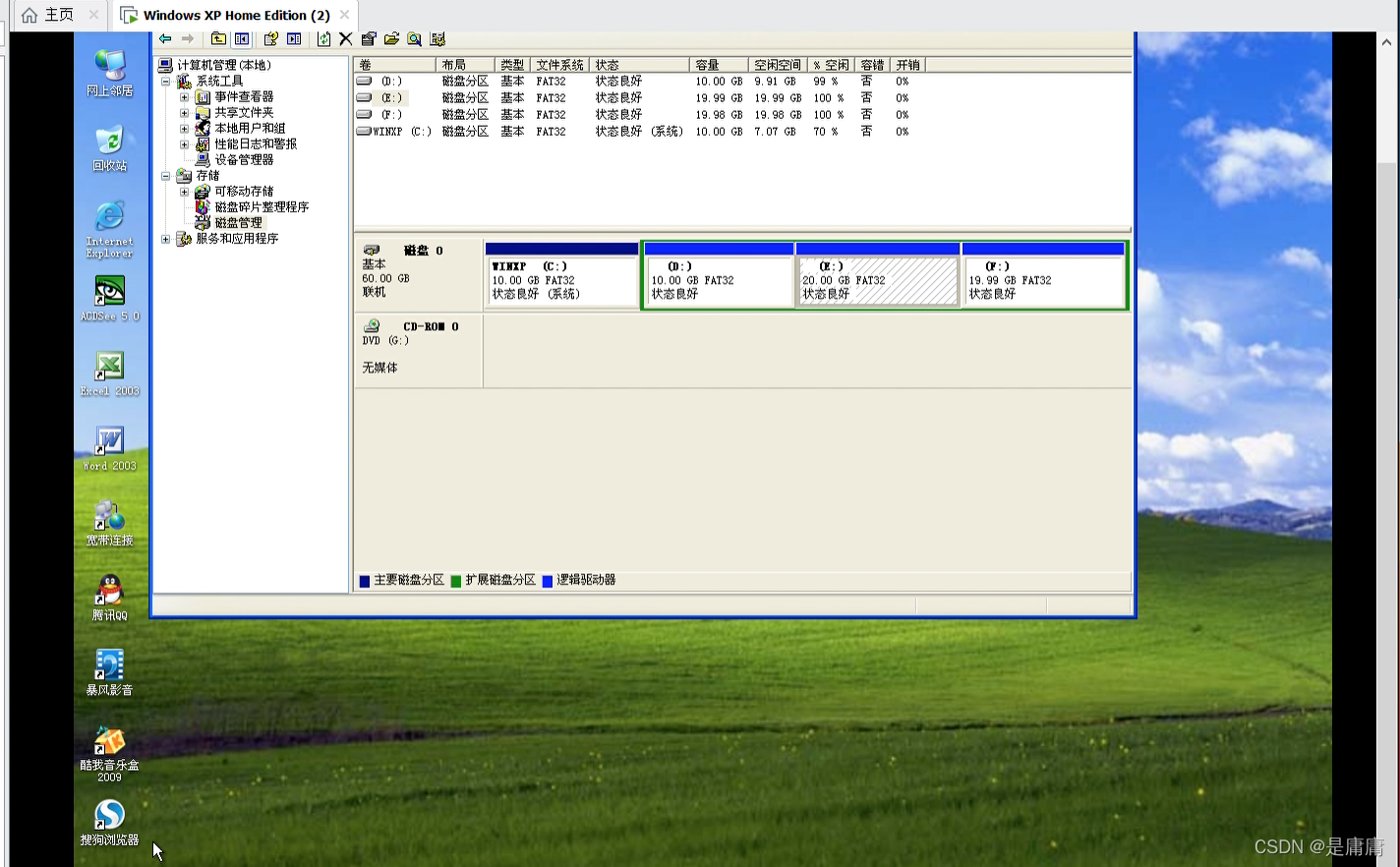
Task: Sort by the 文件系统 column header
Action: click(560, 65)
